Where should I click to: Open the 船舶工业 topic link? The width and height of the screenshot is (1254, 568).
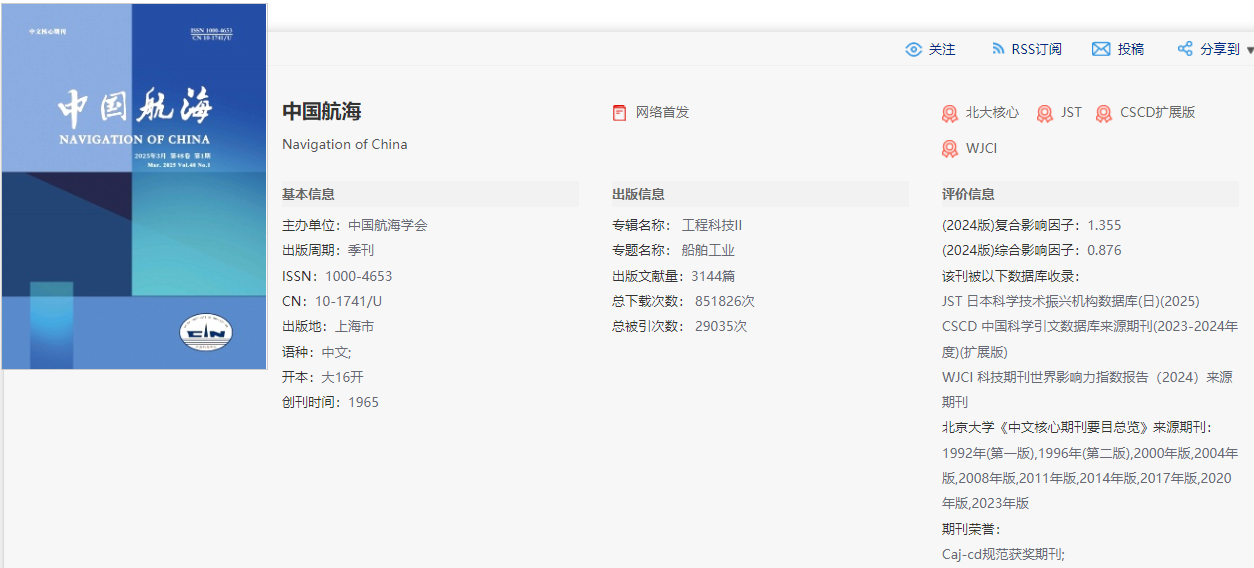[x=708, y=250]
